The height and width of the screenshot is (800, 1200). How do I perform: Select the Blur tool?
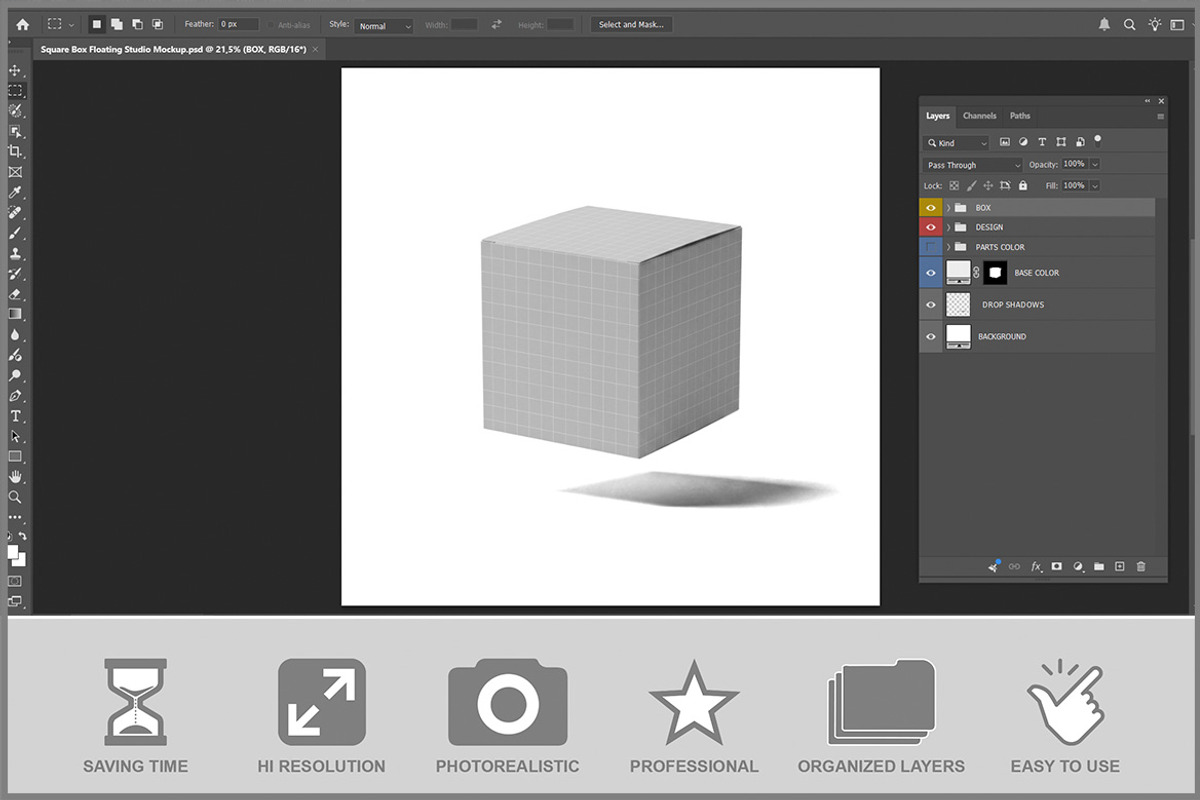(15, 335)
